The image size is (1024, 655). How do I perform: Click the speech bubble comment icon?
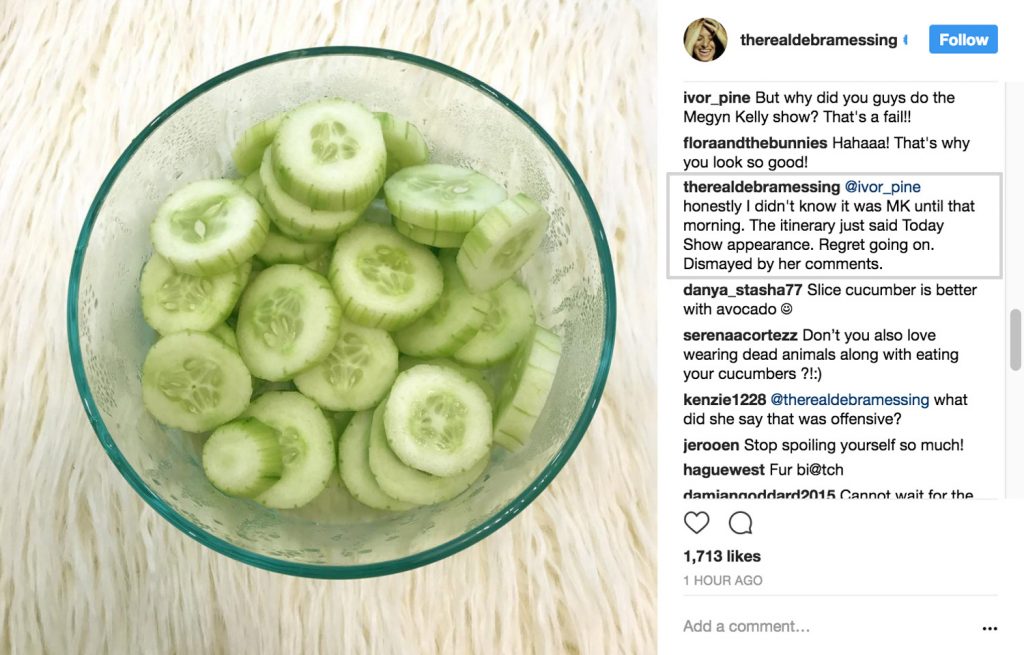pos(741,523)
